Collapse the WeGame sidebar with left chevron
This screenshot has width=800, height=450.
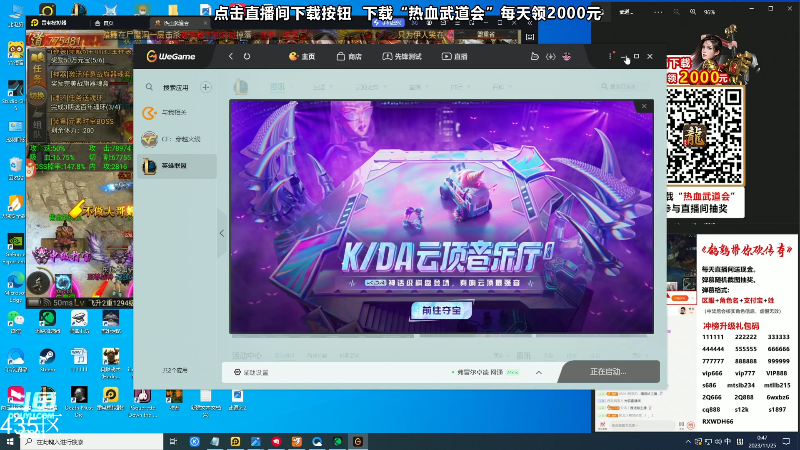tap(222, 233)
